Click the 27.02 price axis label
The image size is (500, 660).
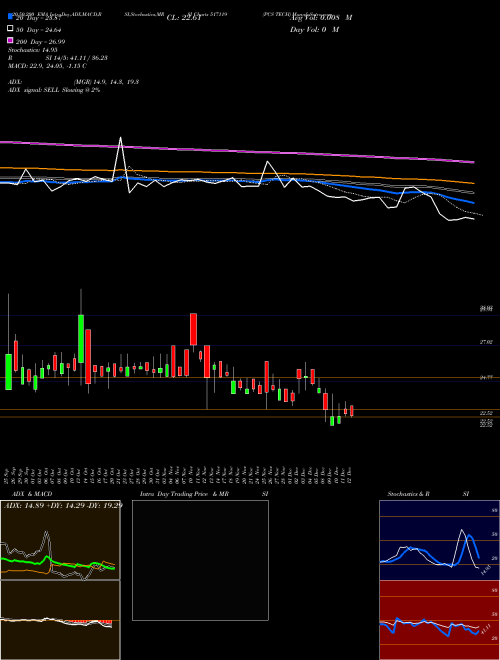tap(486, 342)
